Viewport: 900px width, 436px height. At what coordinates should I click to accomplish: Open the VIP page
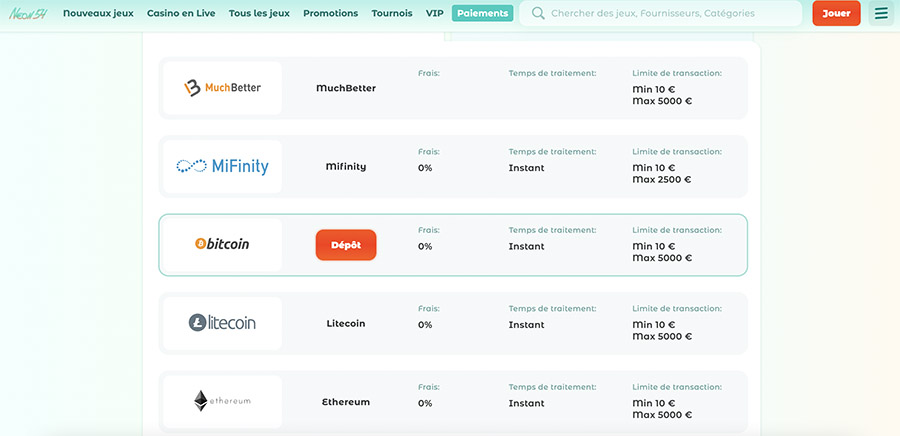tap(435, 13)
